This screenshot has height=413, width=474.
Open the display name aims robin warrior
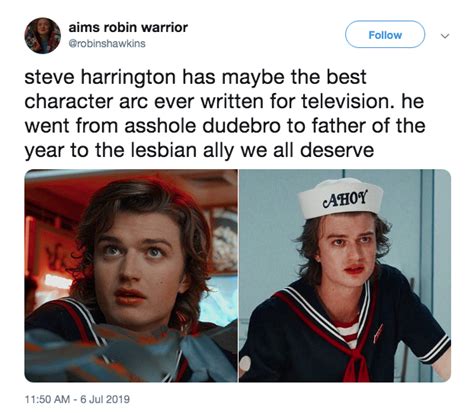point(128,27)
